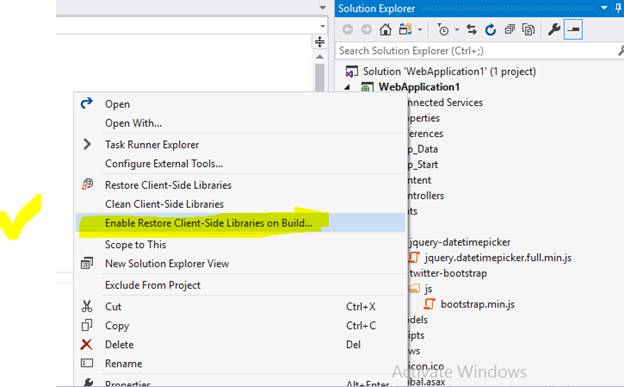This screenshot has width=624, height=387.
Task: Click the scissors Cut icon
Action: click(x=87, y=306)
